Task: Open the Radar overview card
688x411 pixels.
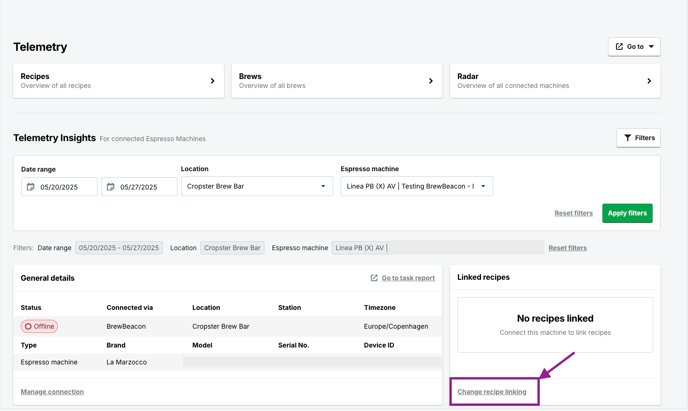Action: (555, 81)
